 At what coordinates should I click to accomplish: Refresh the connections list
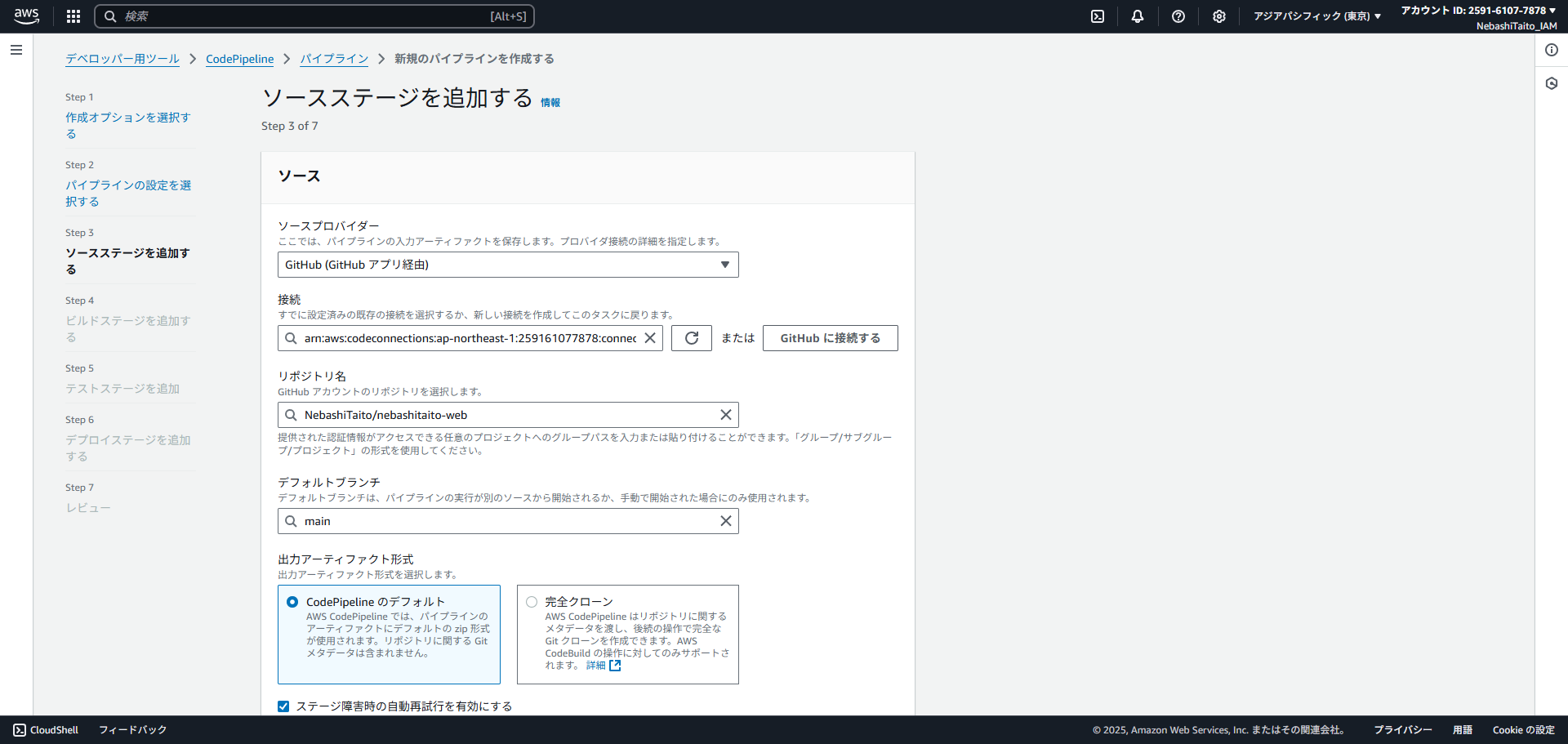click(692, 338)
